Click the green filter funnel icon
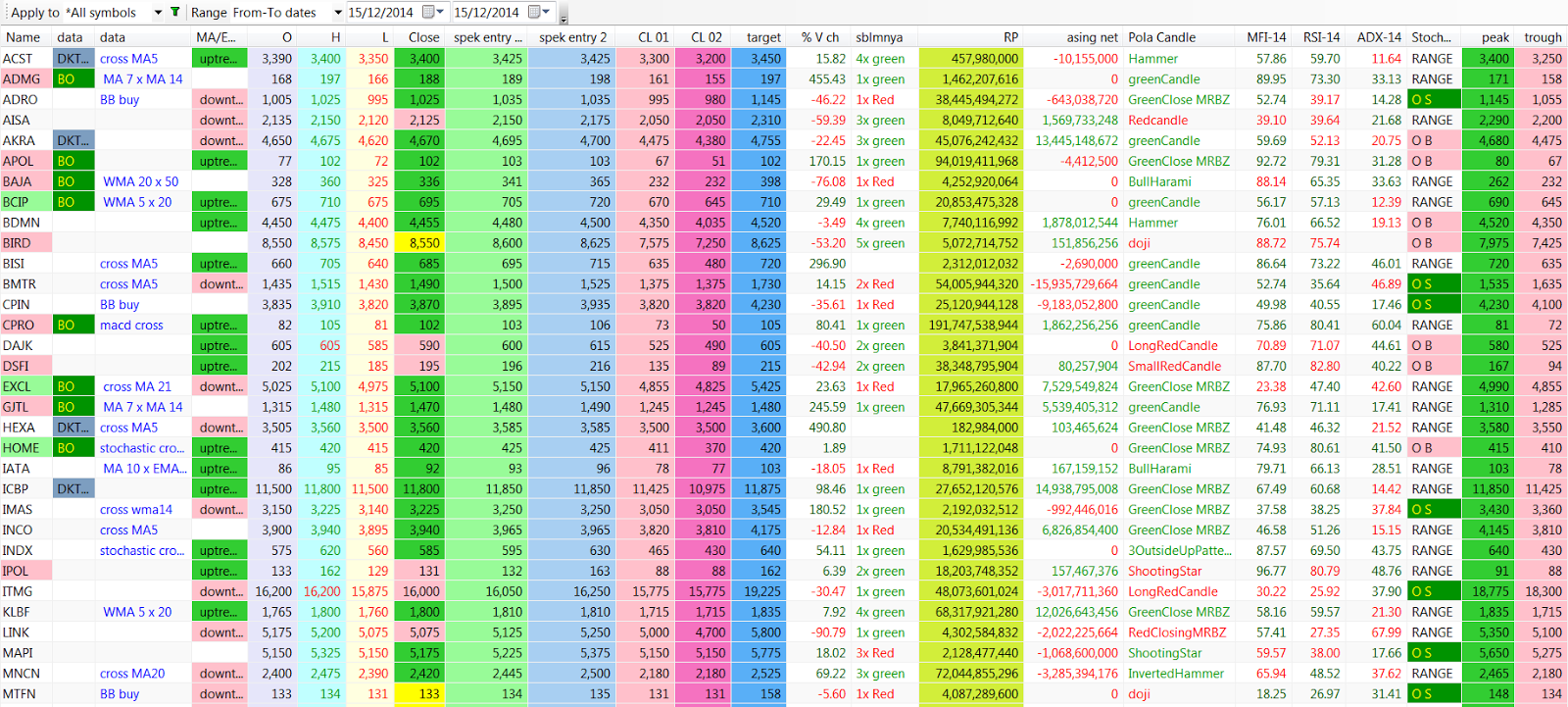 tap(175, 12)
